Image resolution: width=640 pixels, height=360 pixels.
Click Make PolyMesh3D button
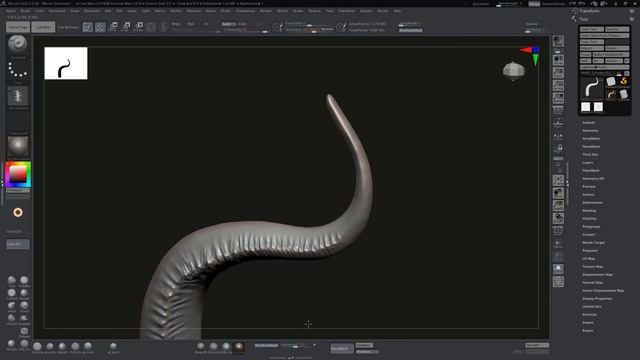611,54
